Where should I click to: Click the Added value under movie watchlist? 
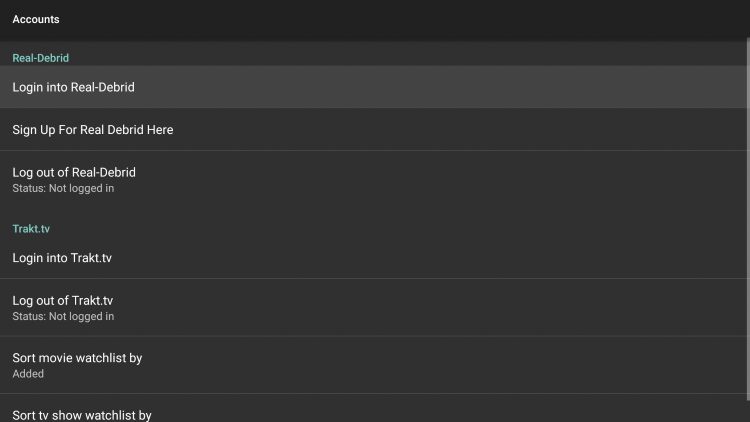(x=28, y=374)
